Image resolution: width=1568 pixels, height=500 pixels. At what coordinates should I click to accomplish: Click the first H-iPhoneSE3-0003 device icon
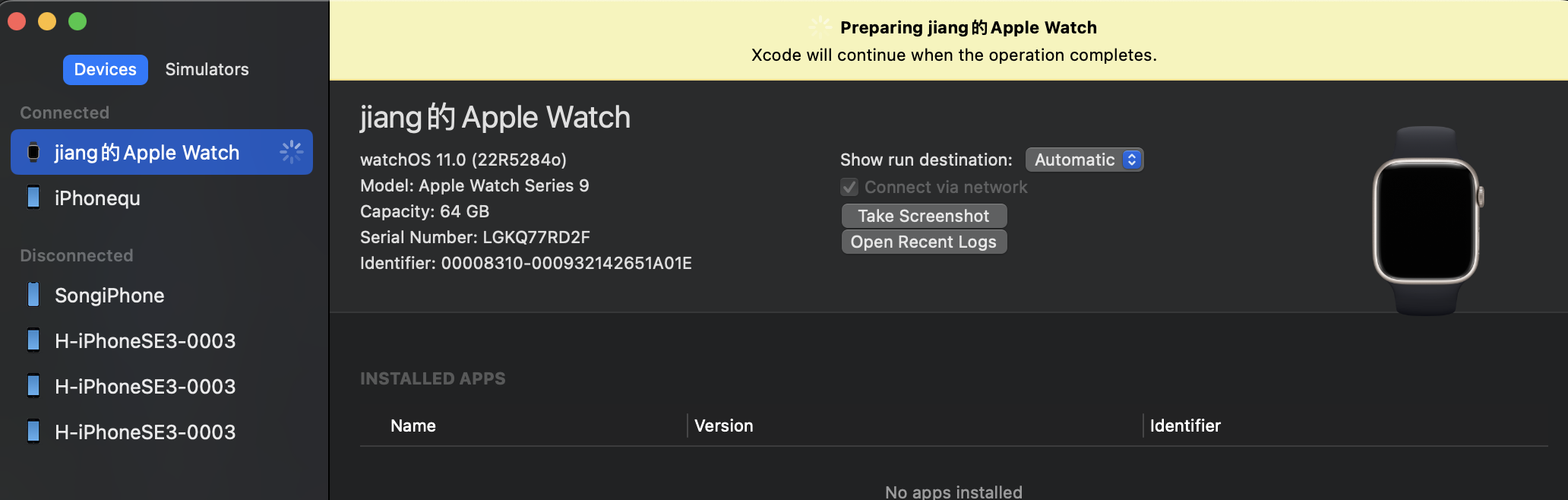click(x=33, y=340)
